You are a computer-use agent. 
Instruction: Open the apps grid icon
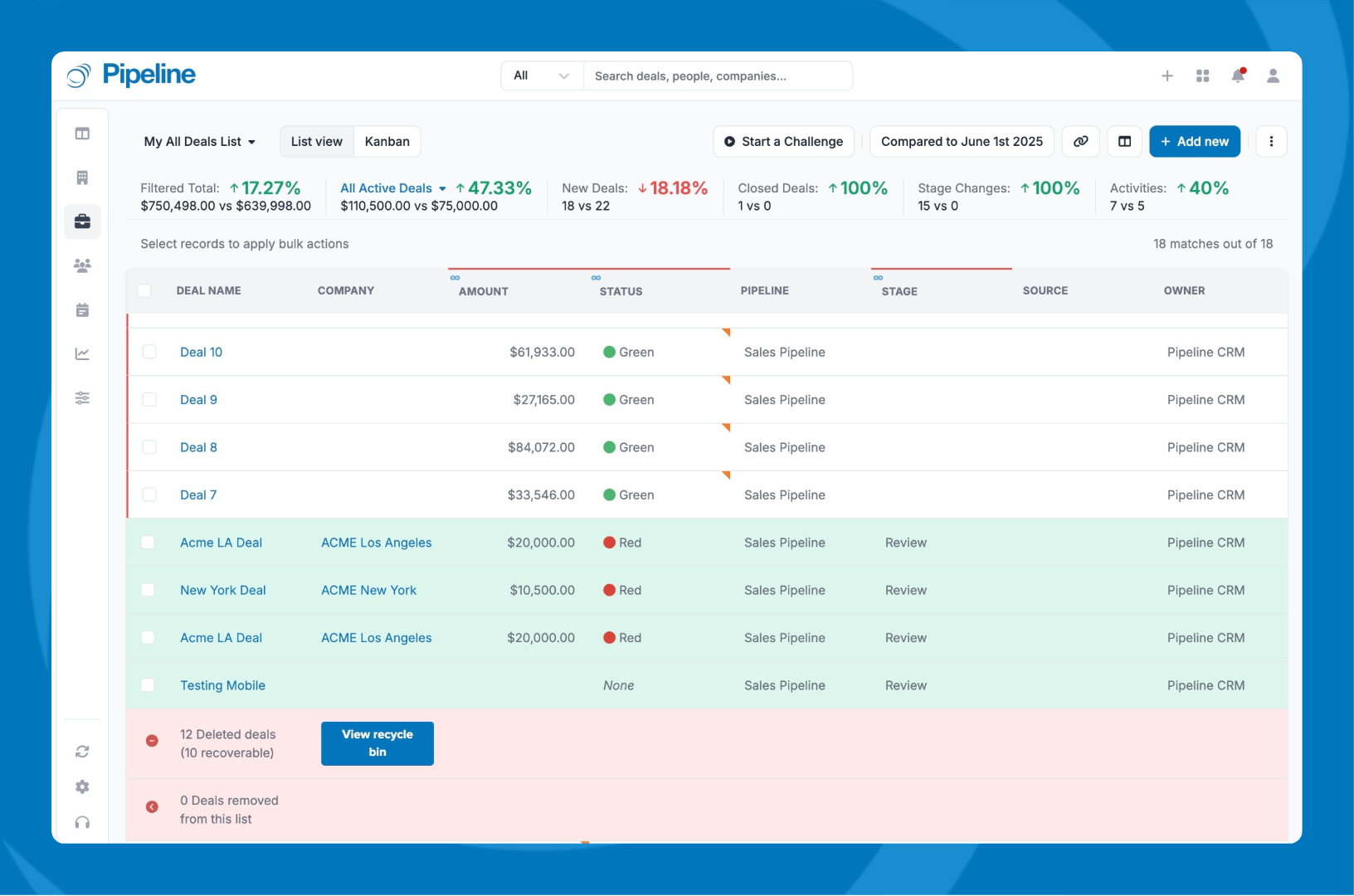[x=1202, y=75]
